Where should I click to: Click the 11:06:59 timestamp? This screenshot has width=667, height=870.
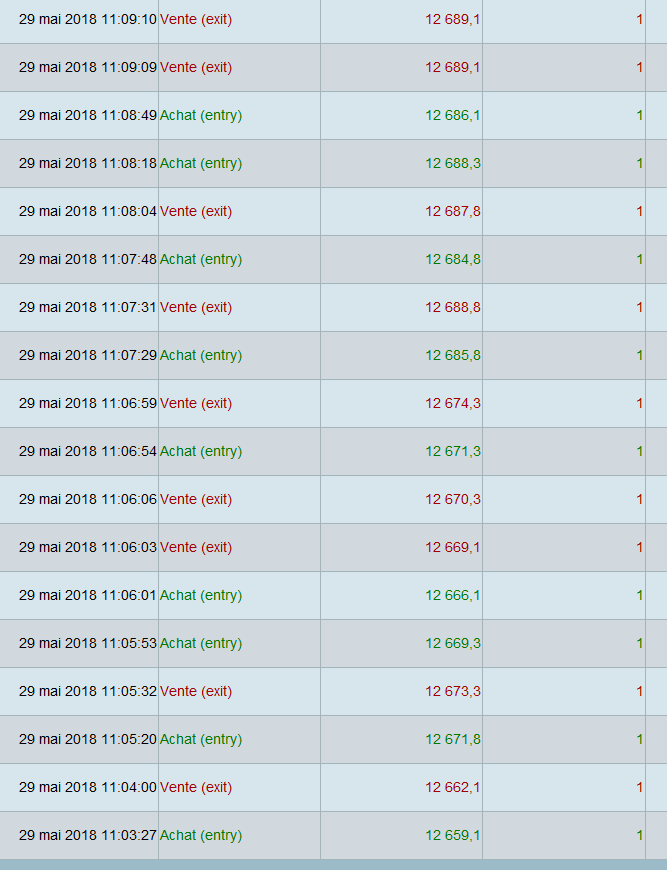(x=88, y=403)
